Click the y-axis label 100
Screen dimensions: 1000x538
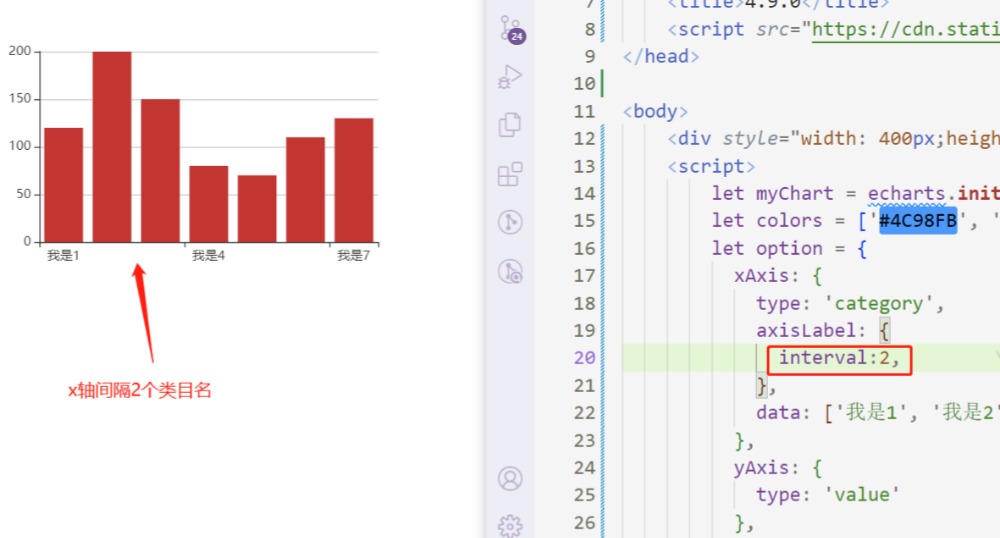coord(20,146)
